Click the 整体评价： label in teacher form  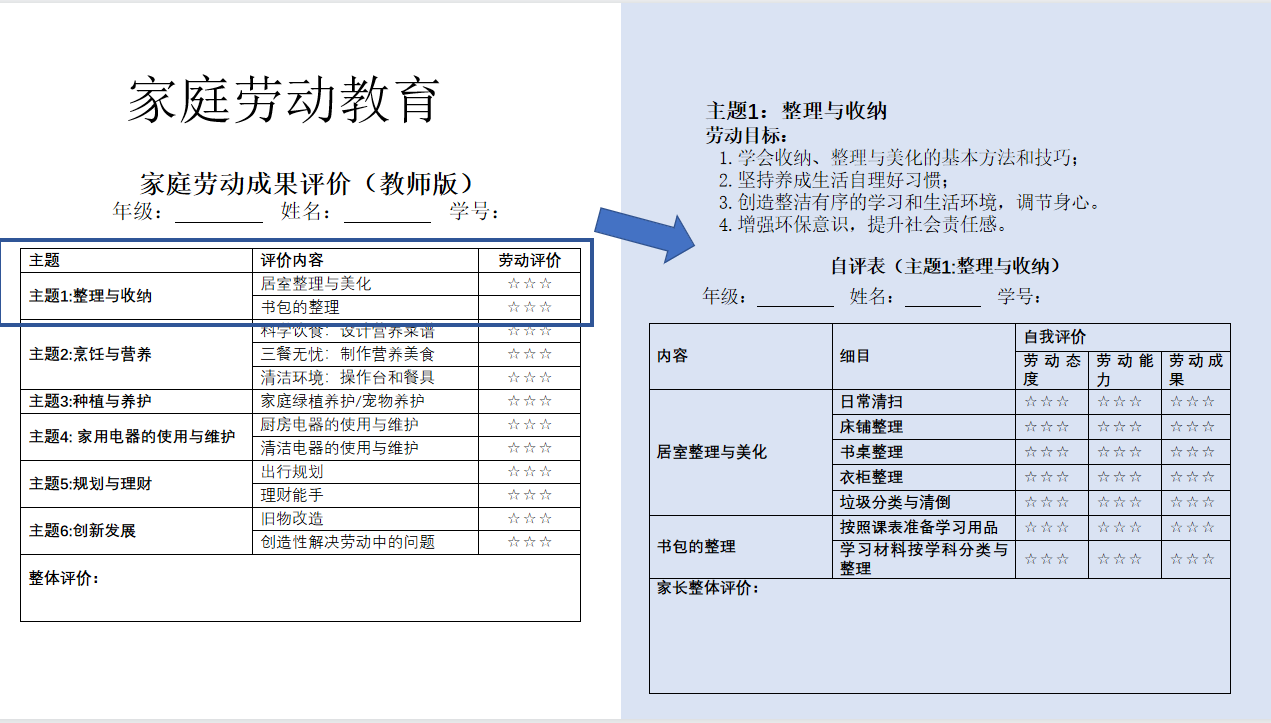63,578
